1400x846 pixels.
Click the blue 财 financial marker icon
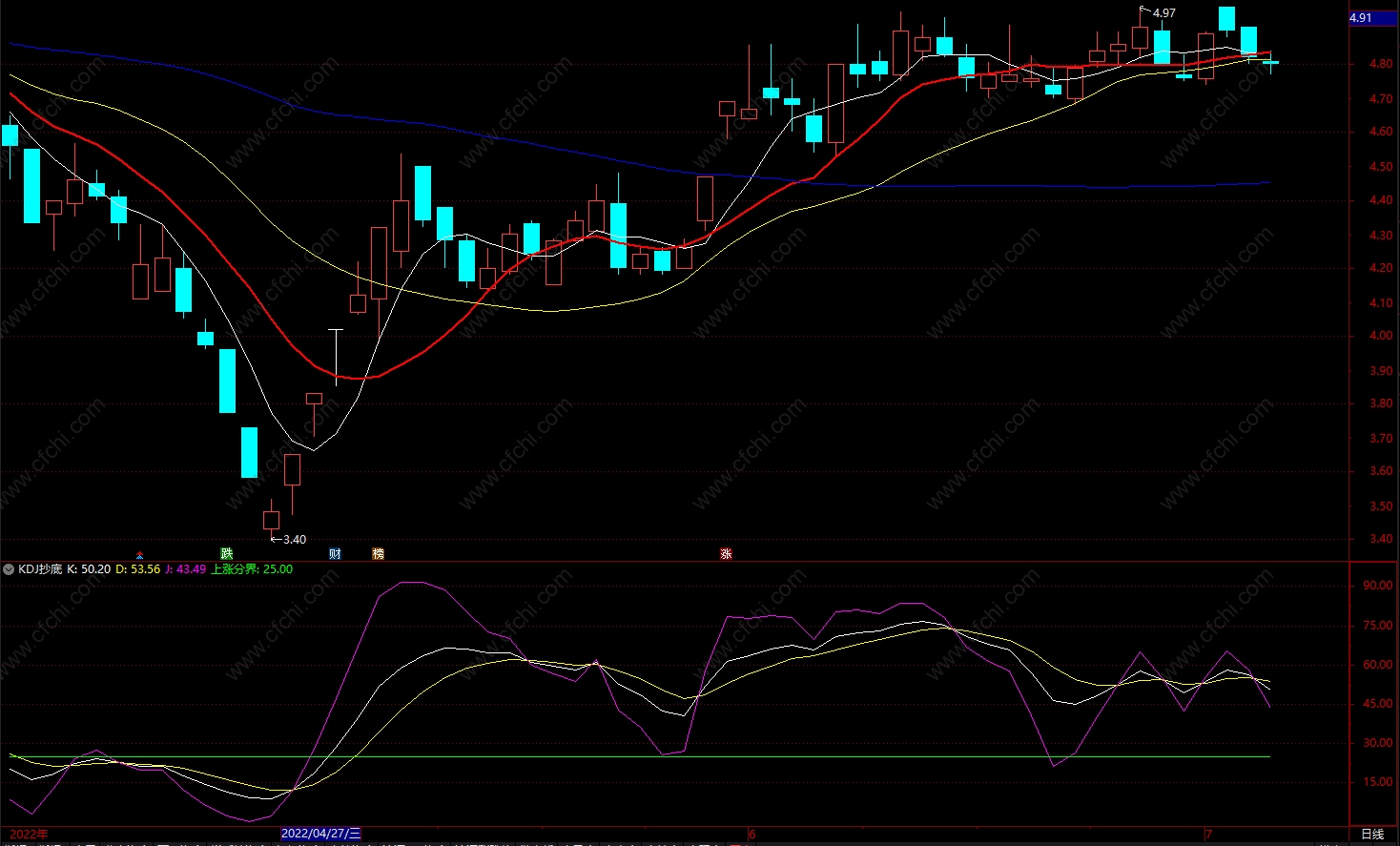click(x=335, y=553)
